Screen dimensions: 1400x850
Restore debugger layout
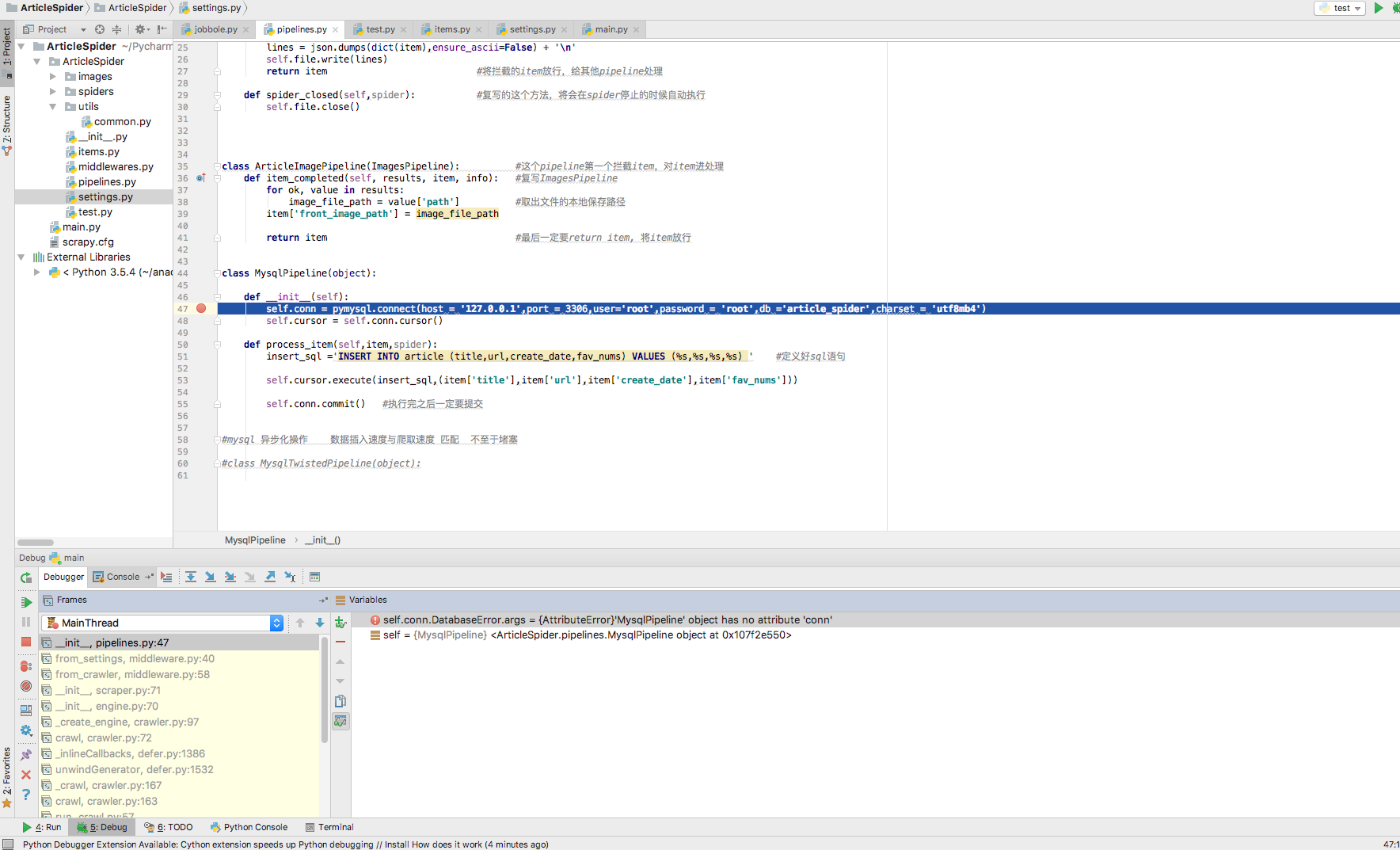tap(26, 711)
